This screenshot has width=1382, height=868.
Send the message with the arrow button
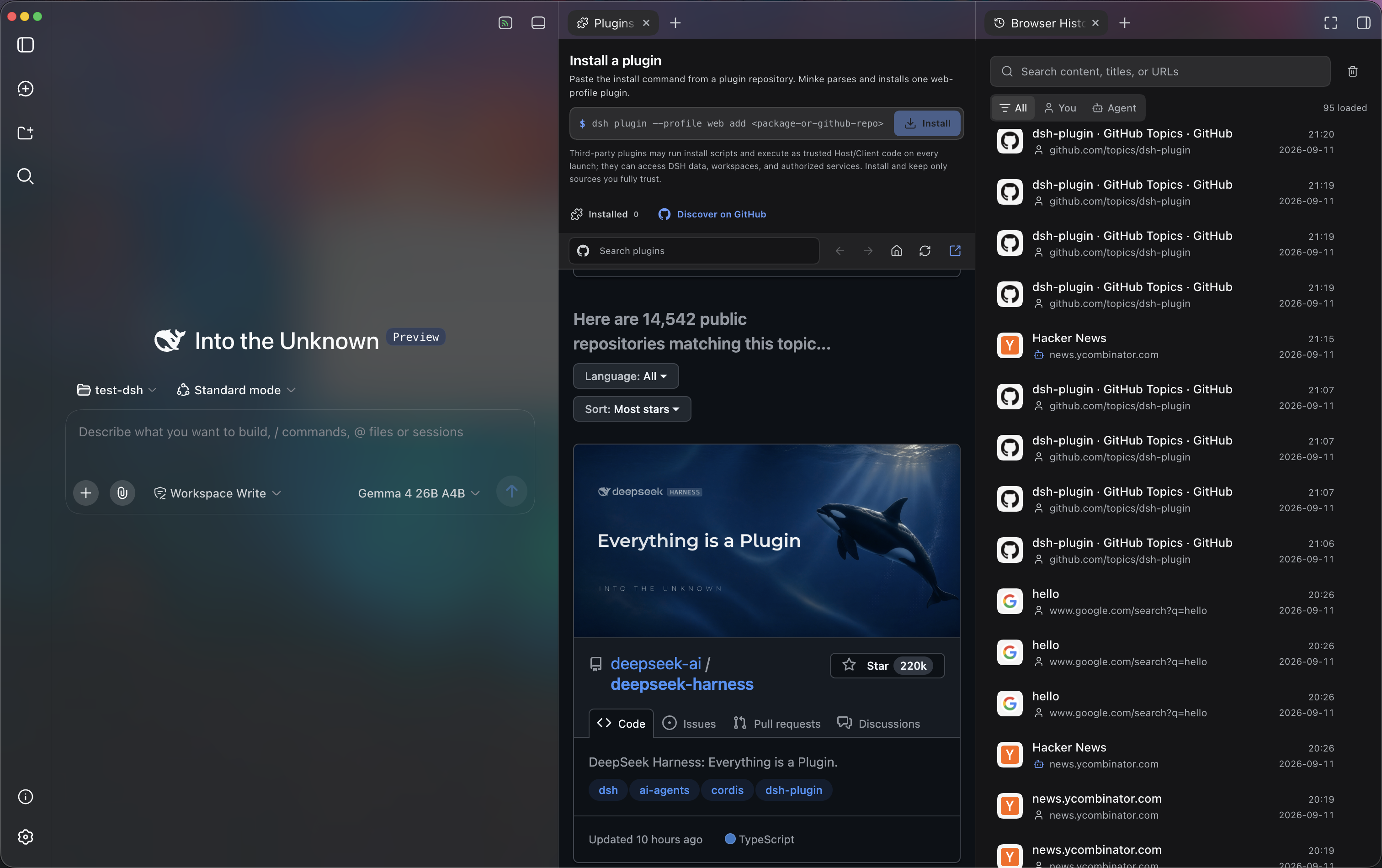[511, 491]
